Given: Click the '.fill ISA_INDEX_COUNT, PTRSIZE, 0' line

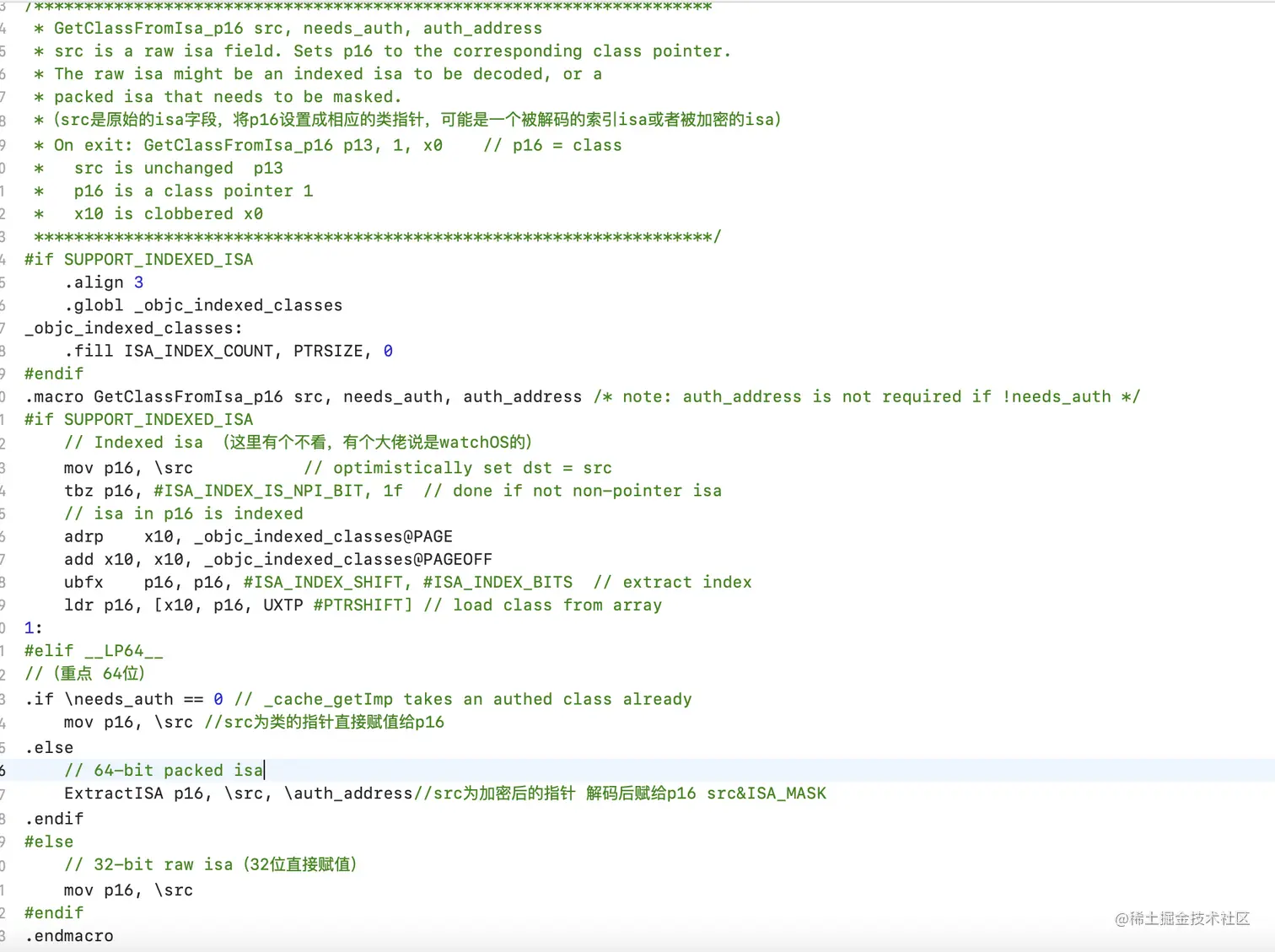Looking at the screenshot, I should coord(229,351).
